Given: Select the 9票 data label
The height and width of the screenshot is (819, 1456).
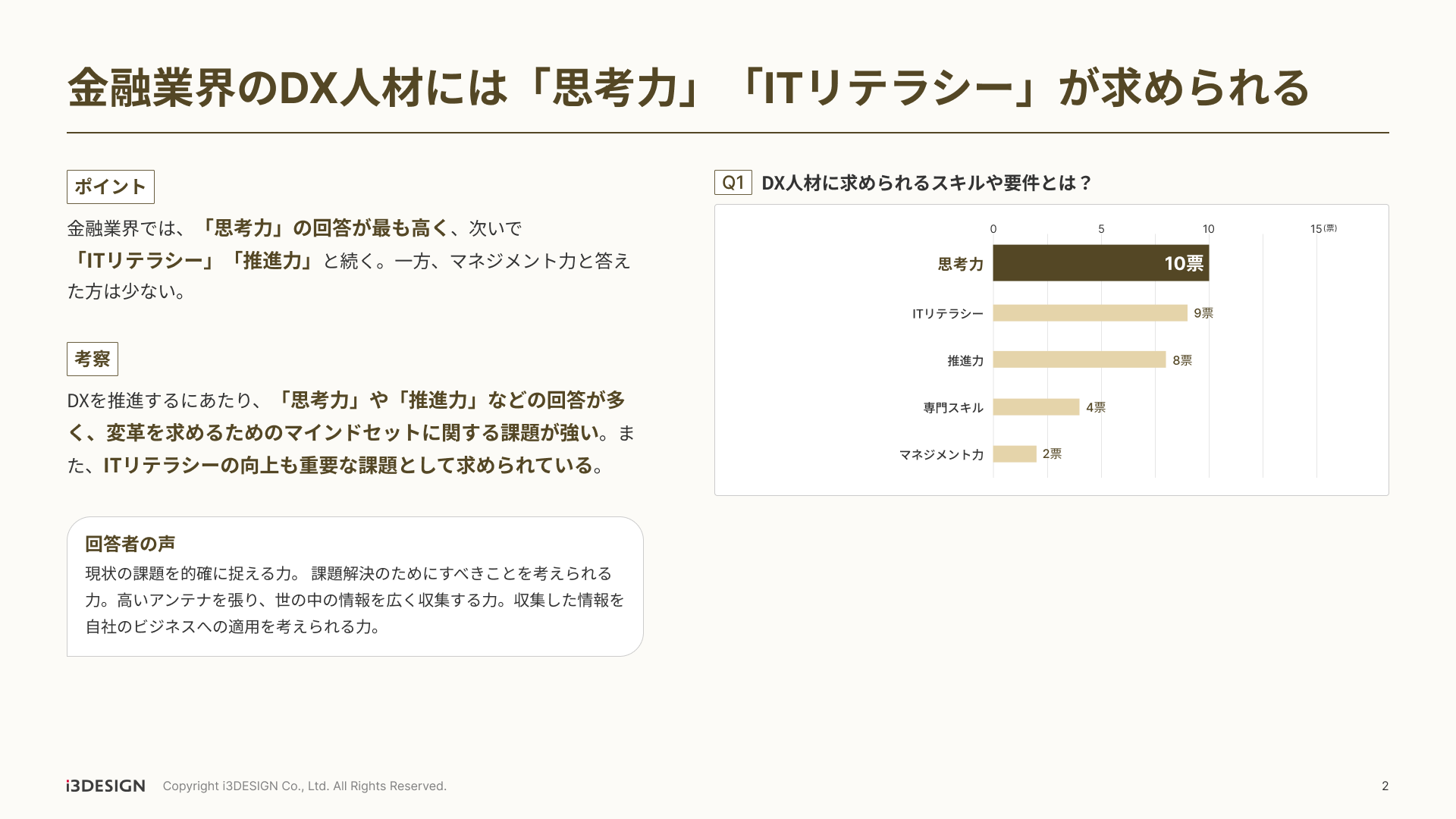Looking at the screenshot, I should tap(1203, 313).
